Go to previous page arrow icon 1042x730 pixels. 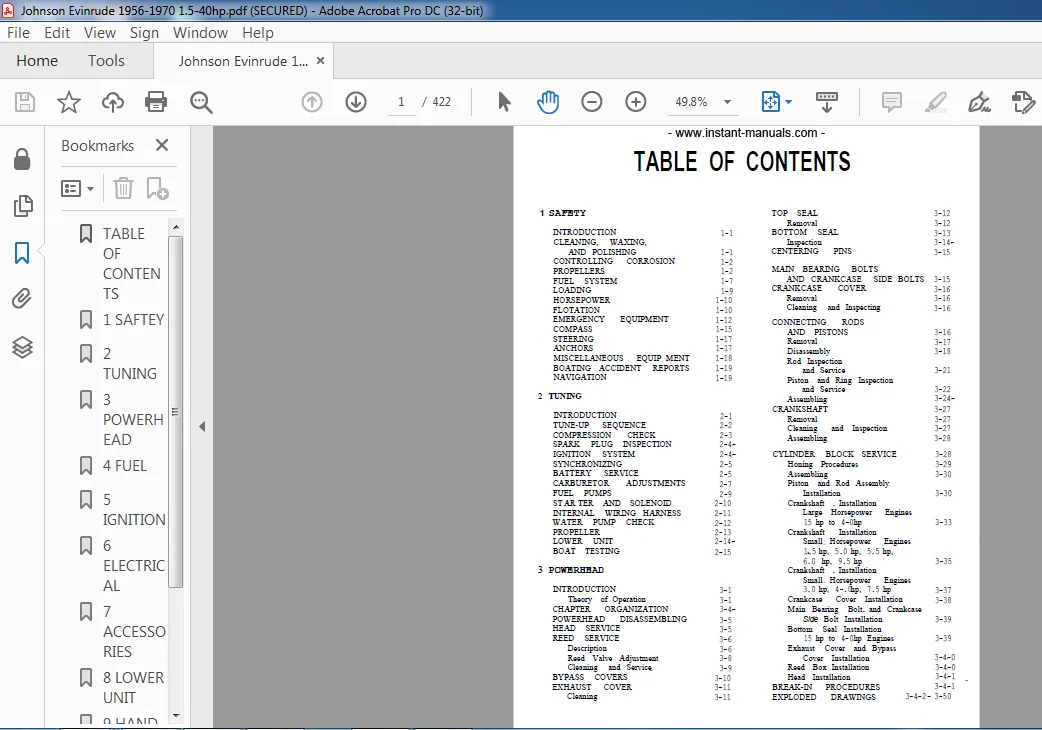point(312,102)
